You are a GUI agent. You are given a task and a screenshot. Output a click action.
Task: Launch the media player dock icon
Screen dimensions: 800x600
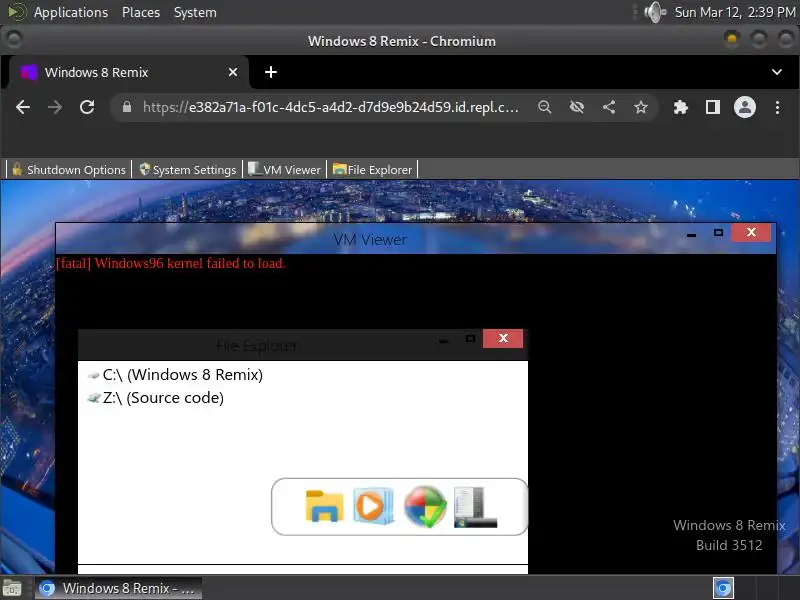pos(373,506)
